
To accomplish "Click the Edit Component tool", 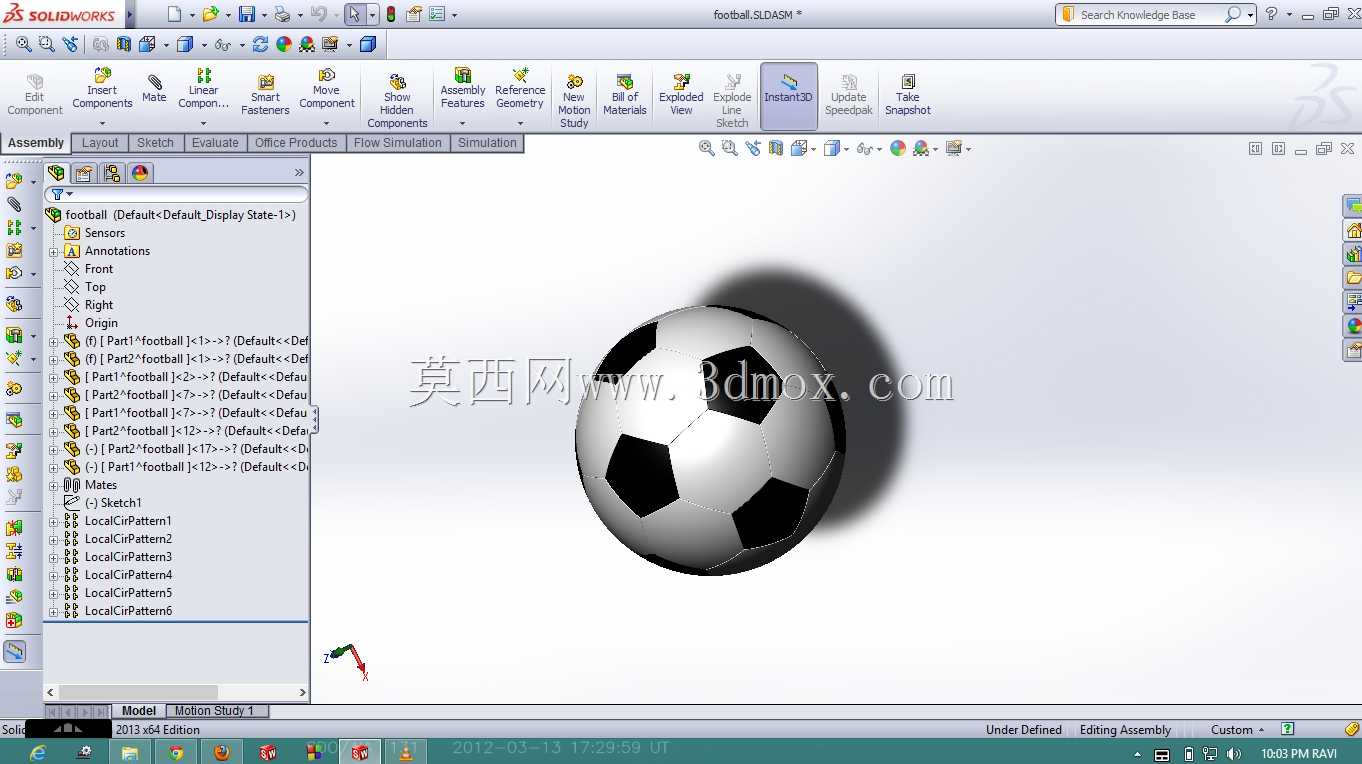I will [x=35, y=95].
